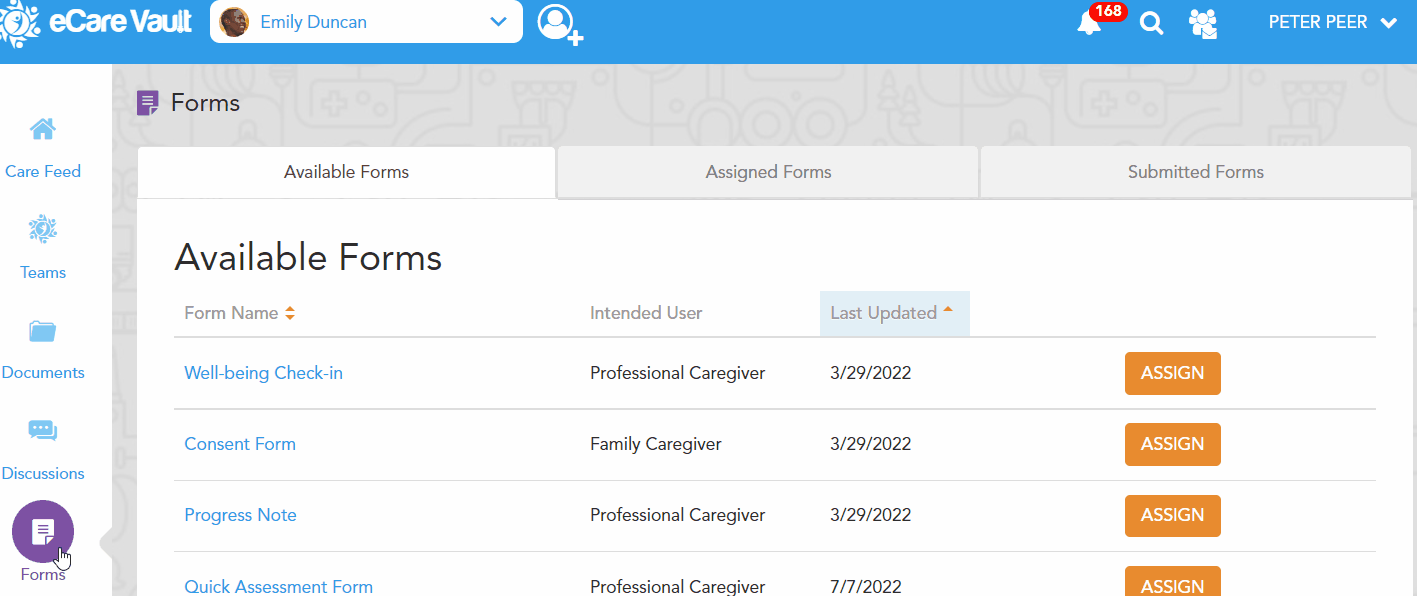Screen dimensions: 1417x596
Task: Assign the Consent Form
Action: click(x=1172, y=444)
